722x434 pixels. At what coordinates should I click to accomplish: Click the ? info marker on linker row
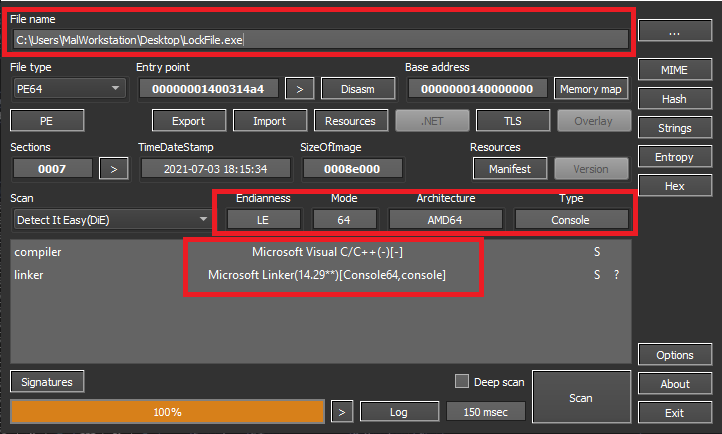point(617,275)
